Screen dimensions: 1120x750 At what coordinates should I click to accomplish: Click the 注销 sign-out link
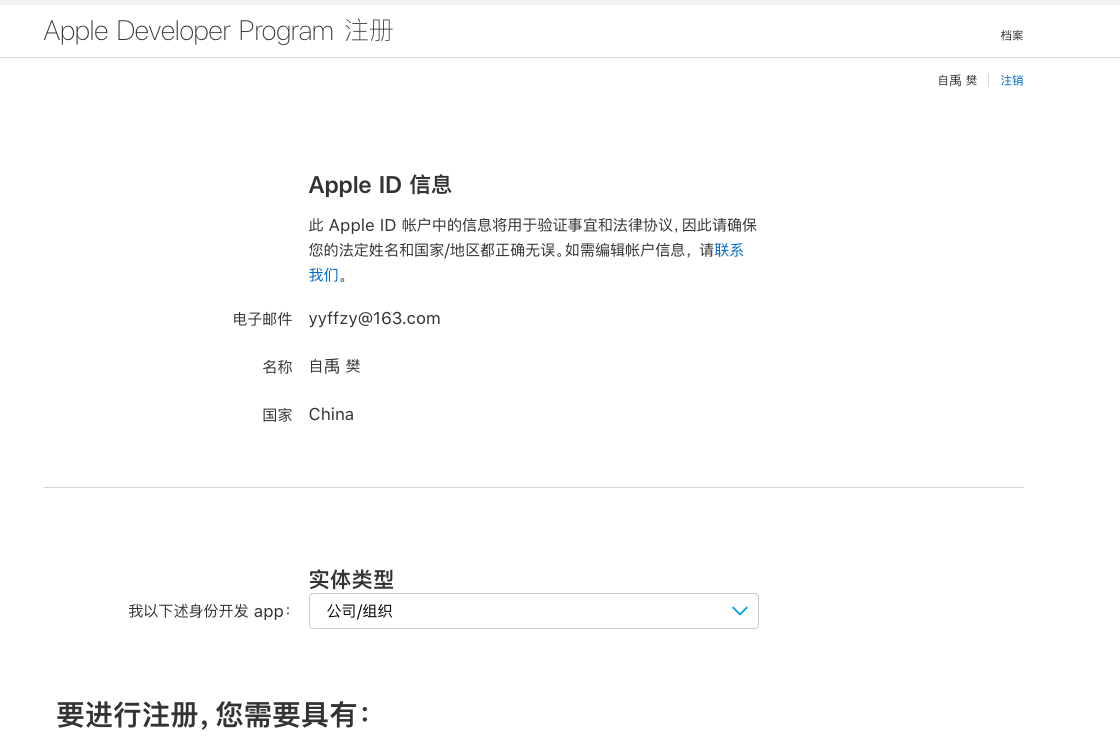point(1011,81)
